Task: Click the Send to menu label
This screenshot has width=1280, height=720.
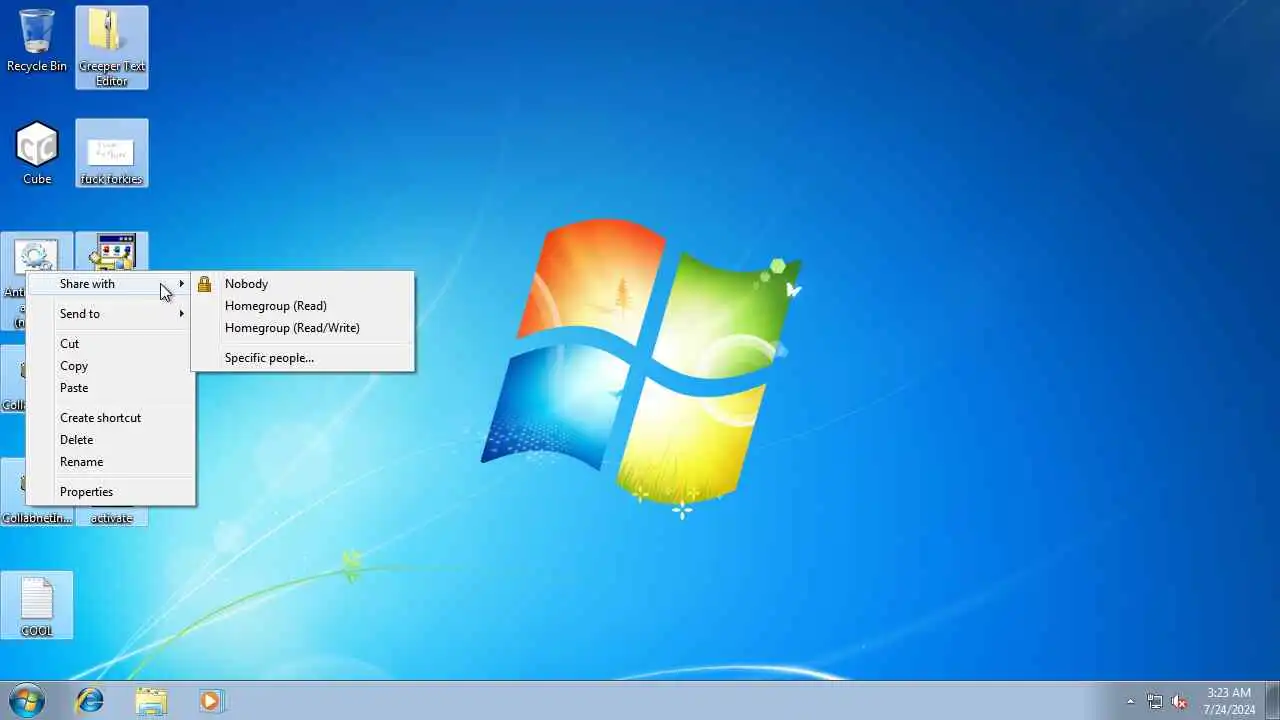Action: click(80, 314)
